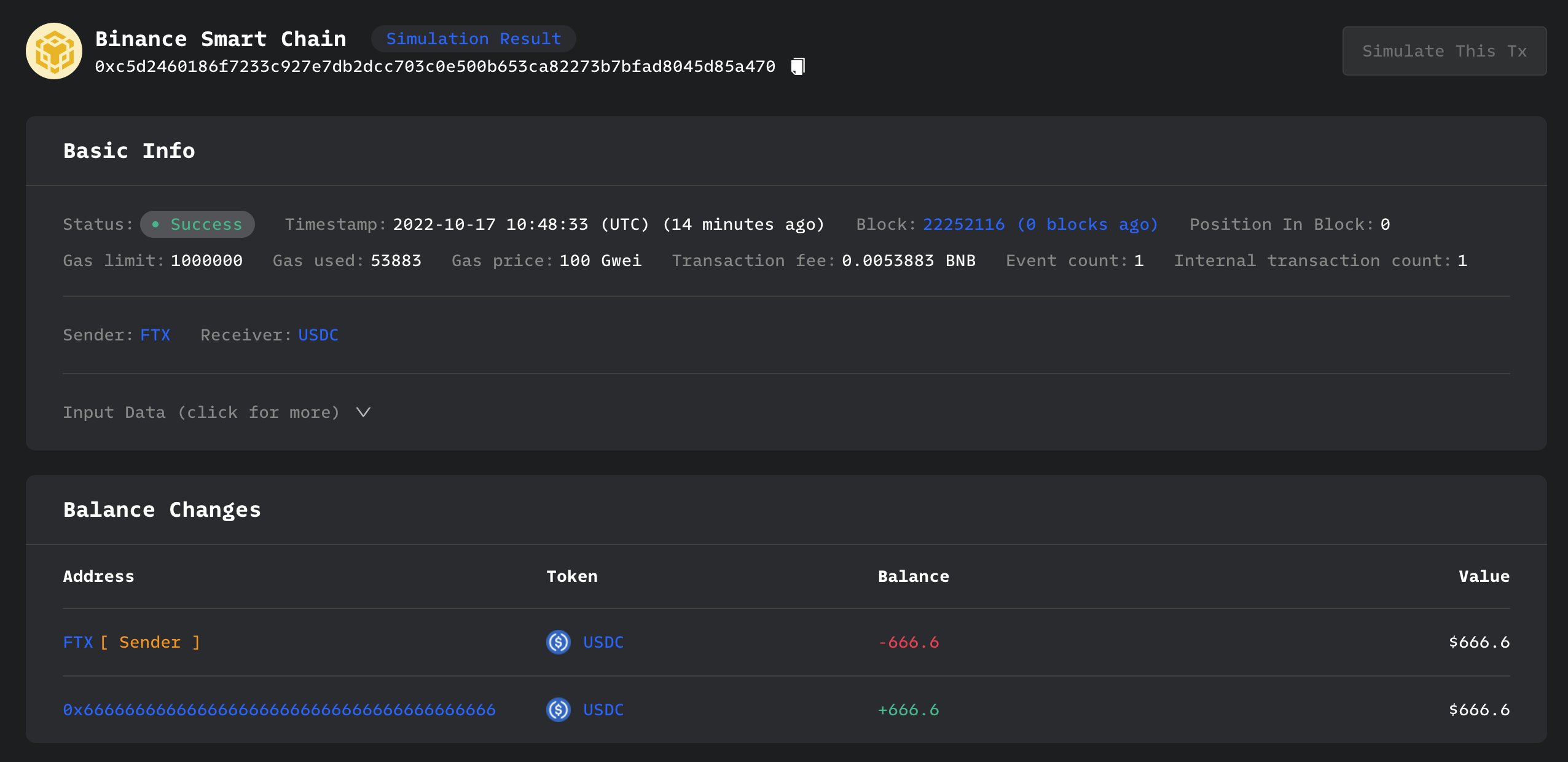Select the 0x6666... receiver address
Screen dimensions: 1568x762
[x=278, y=710]
